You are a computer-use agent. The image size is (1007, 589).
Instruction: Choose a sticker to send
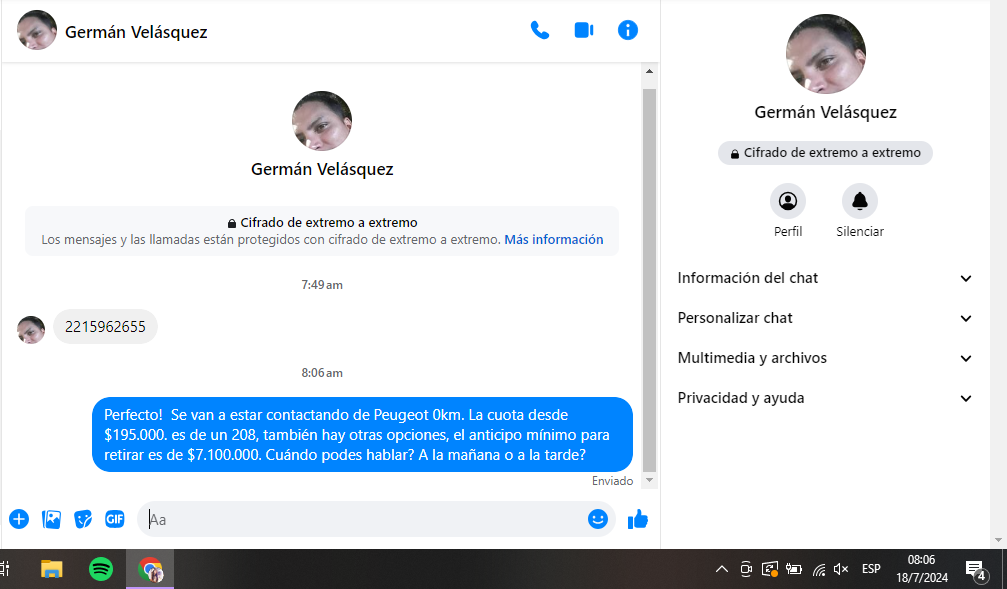coord(83,519)
